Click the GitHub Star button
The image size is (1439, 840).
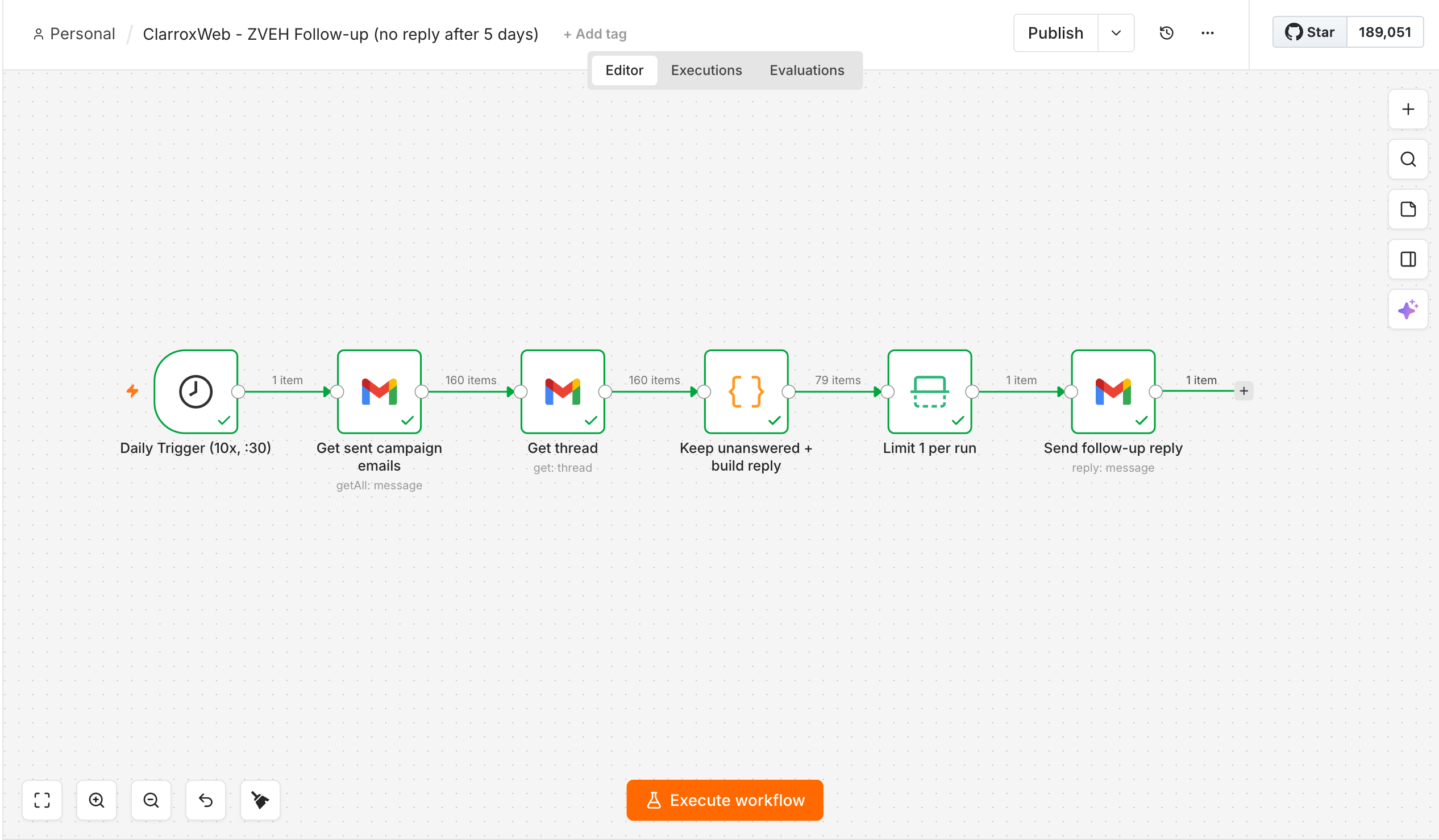pyautogui.click(x=1310, y=32)
